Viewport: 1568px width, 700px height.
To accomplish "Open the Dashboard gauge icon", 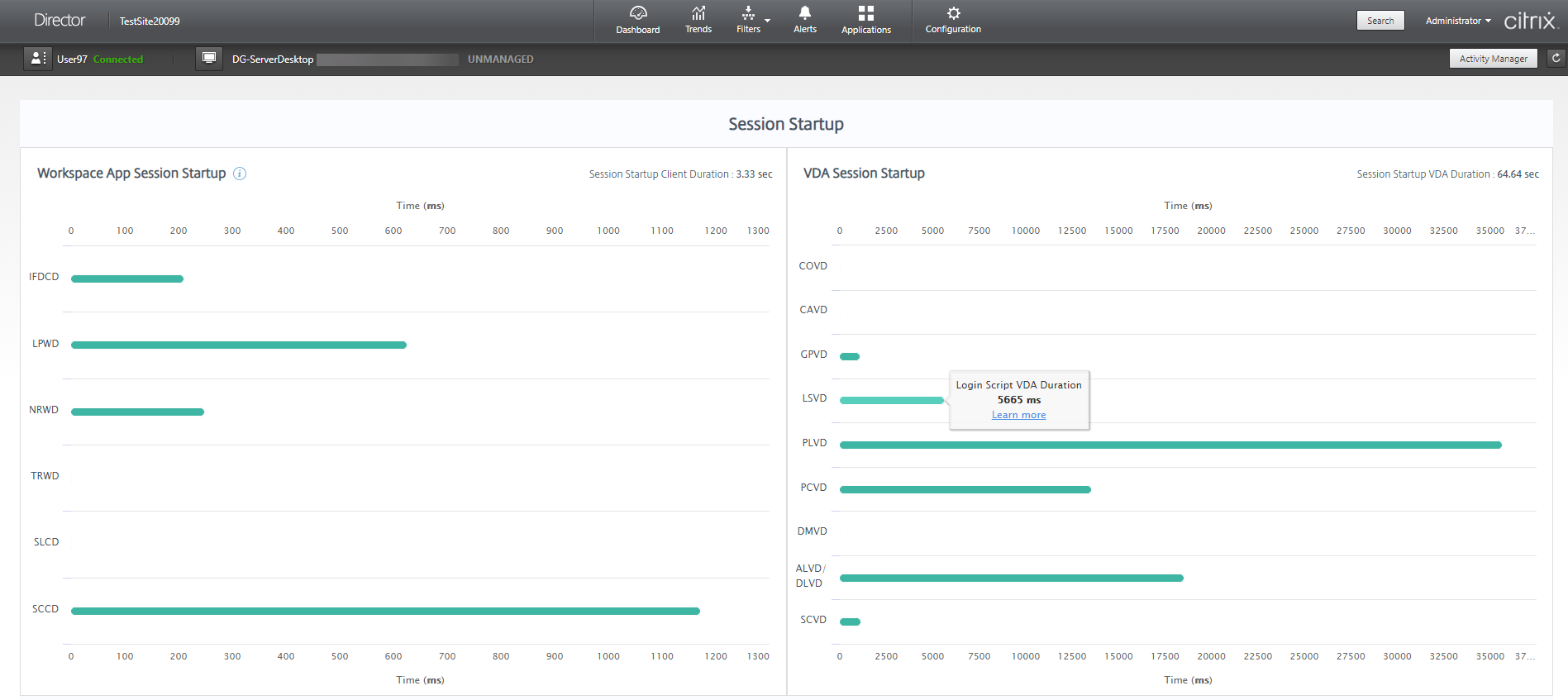I will tap(637, 13).
